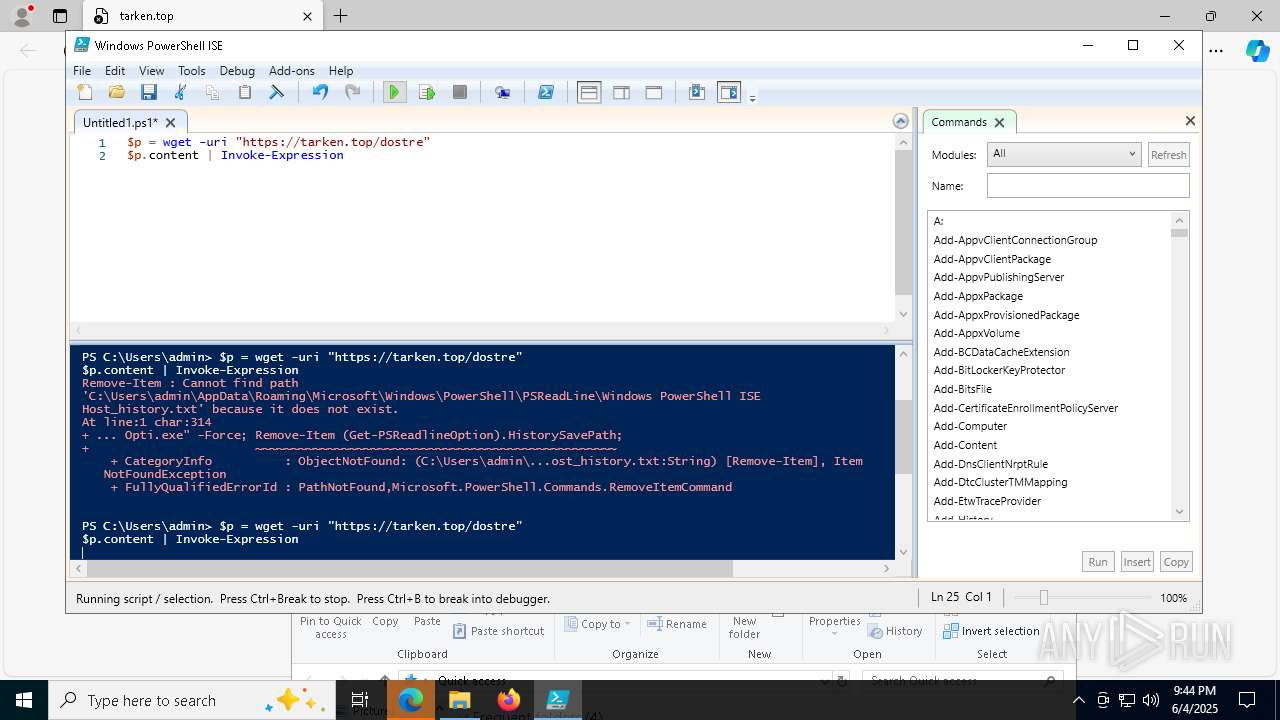
Task: Open the View menu
Action: point(151,71)
